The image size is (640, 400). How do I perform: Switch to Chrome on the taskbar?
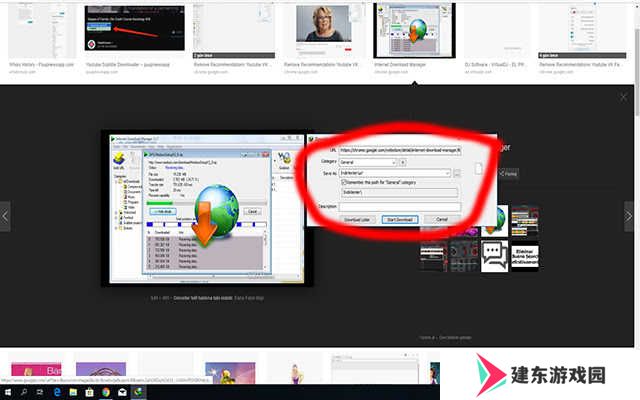[x=106, y=392]
